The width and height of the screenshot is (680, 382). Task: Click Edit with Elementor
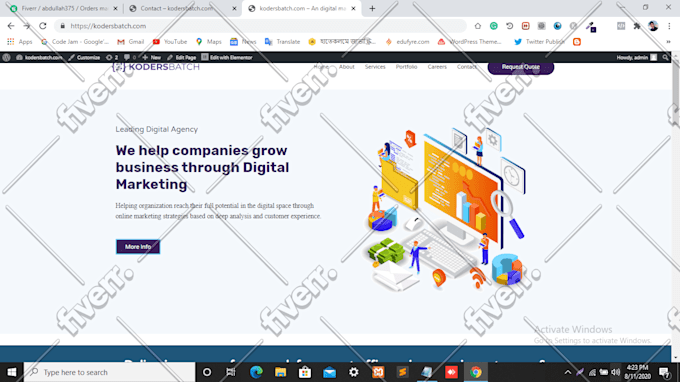(227, 57)
